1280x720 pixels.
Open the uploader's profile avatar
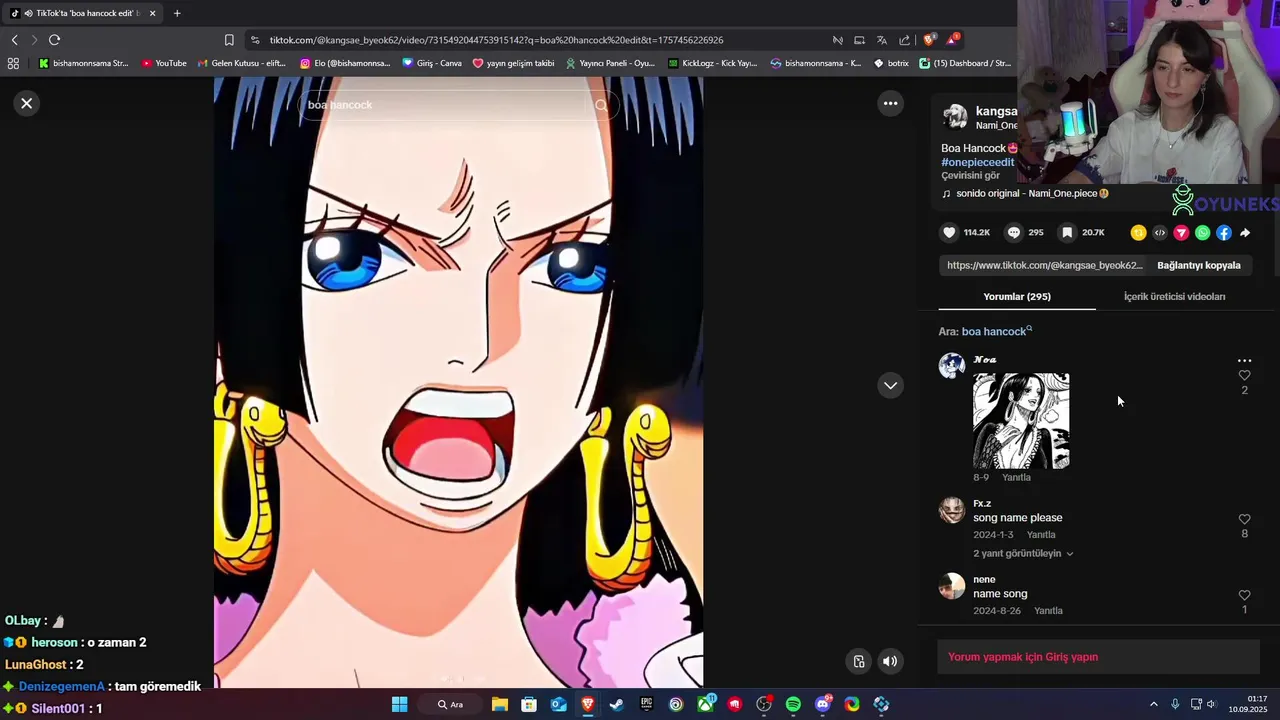955,117
